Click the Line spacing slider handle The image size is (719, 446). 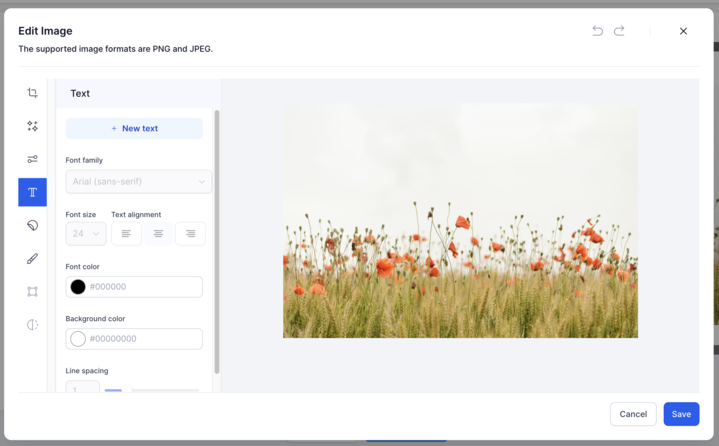click(x=127, y=390)
